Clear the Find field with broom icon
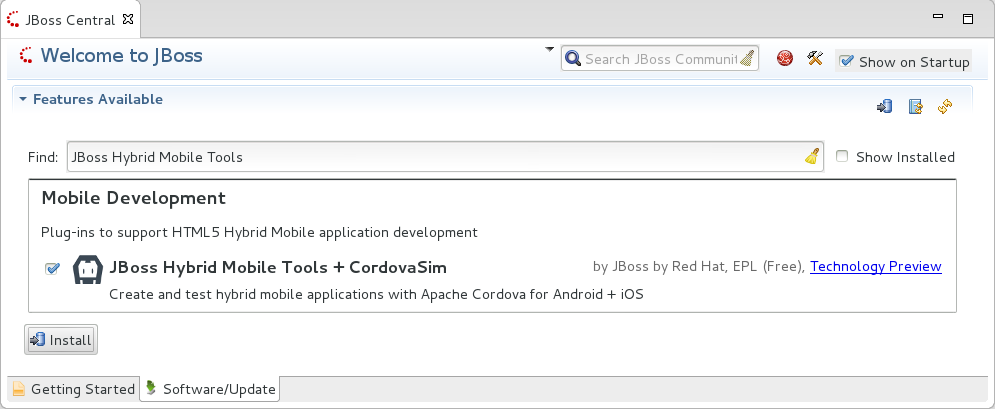Screen dimensions: 995x409 [812, 157]
